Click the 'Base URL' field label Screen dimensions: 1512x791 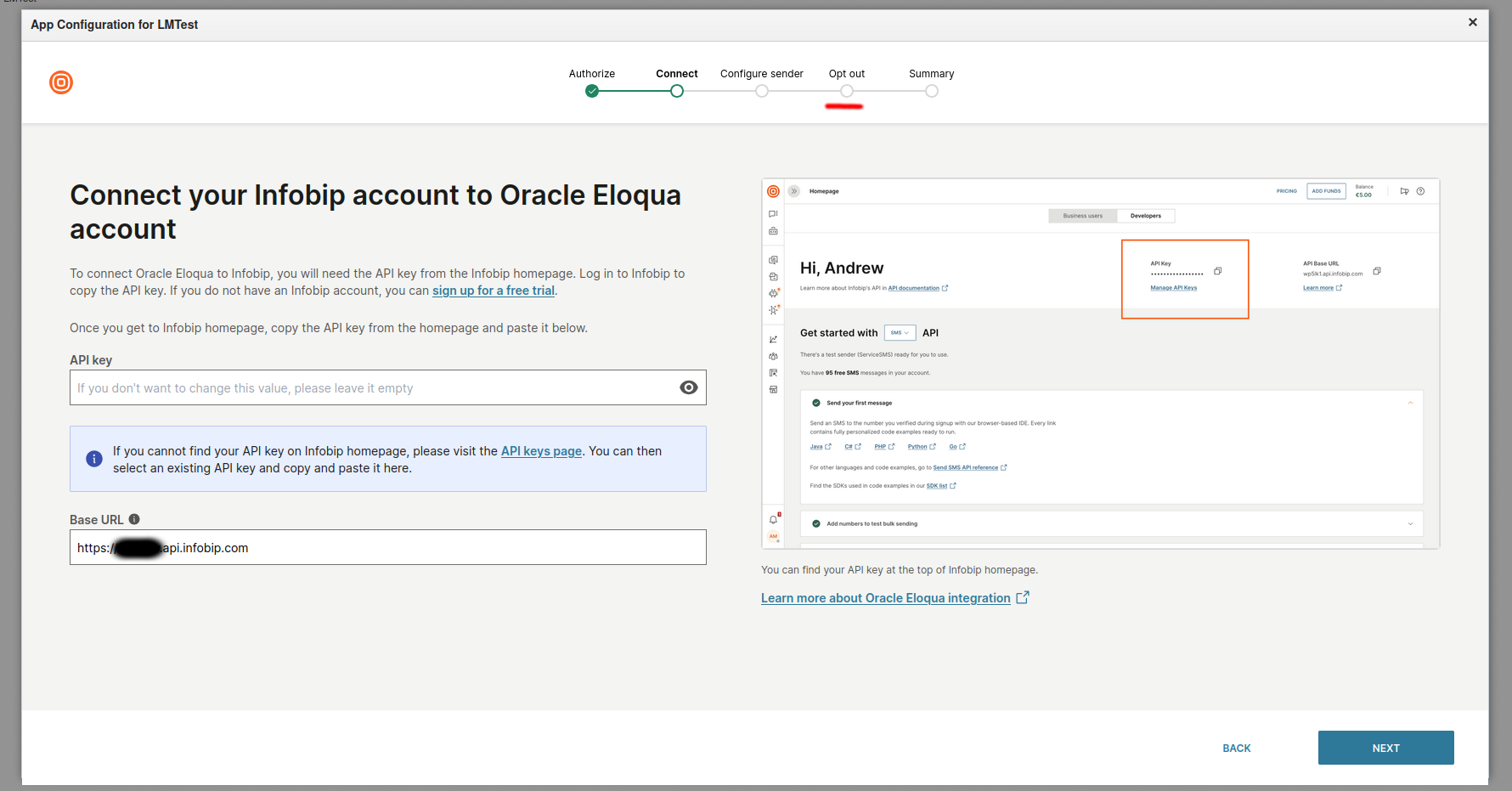tap(97, 520)
